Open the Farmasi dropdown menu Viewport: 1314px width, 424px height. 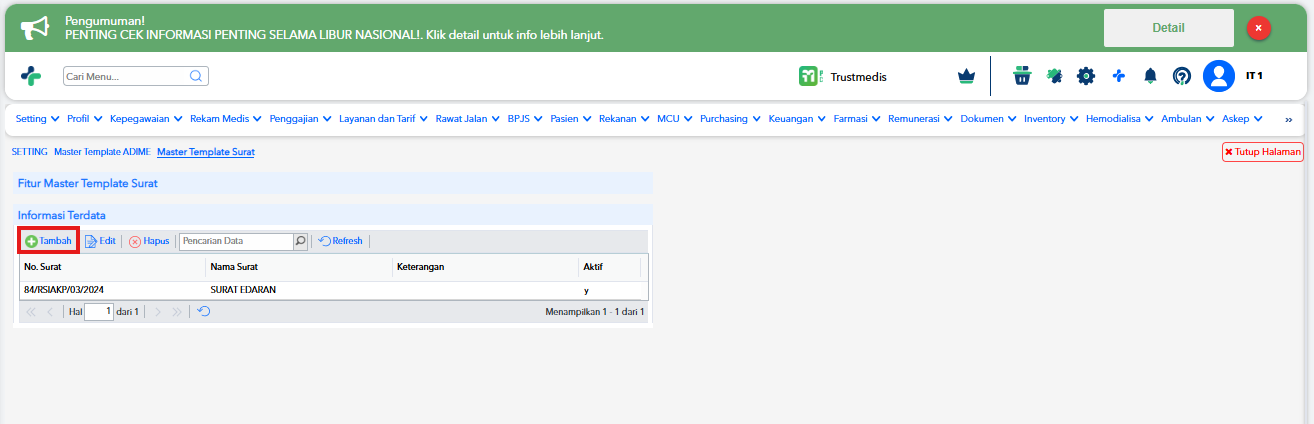(856, 118)
